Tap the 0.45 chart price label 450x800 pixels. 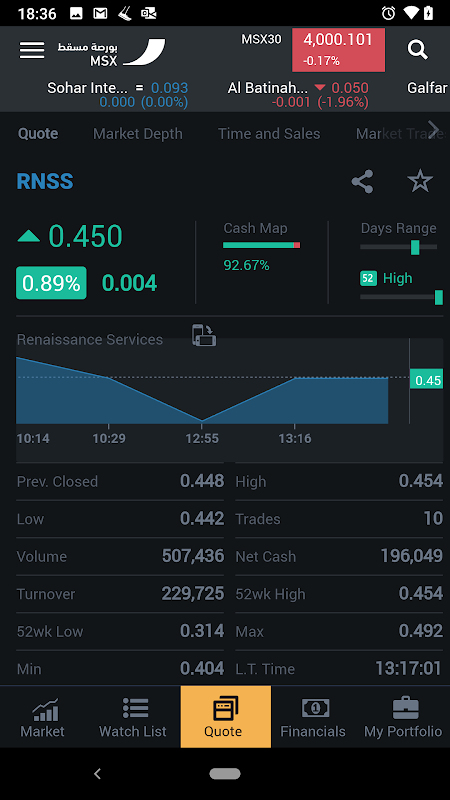pos(427,381)
